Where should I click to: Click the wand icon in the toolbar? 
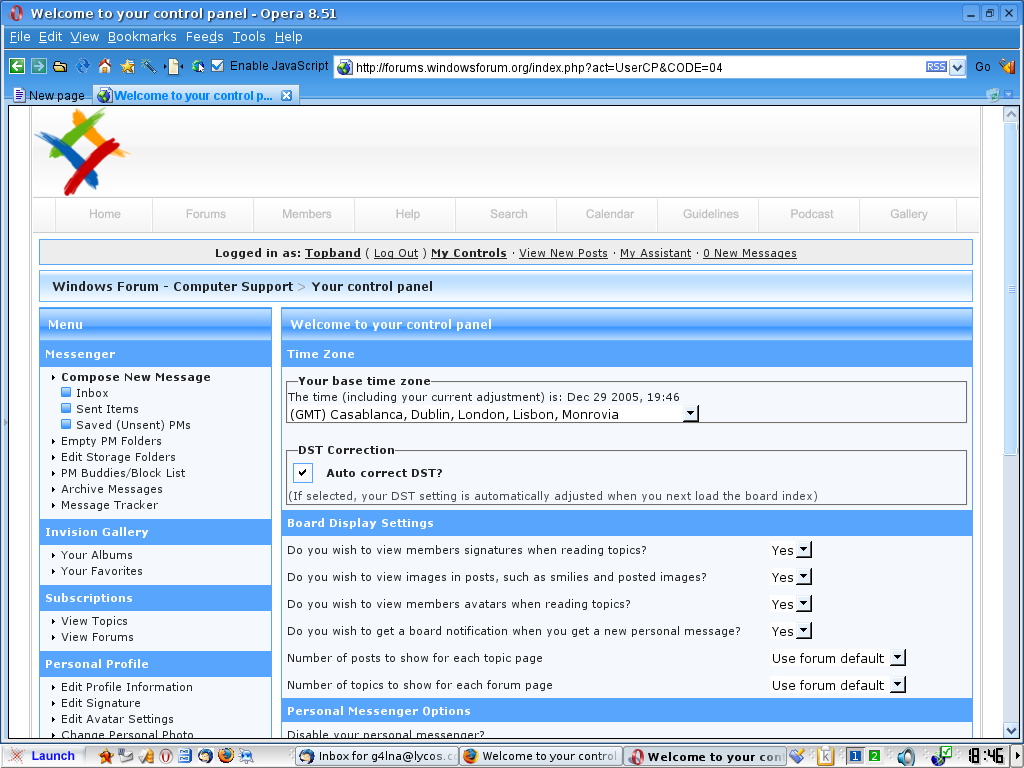coord(149,66)
